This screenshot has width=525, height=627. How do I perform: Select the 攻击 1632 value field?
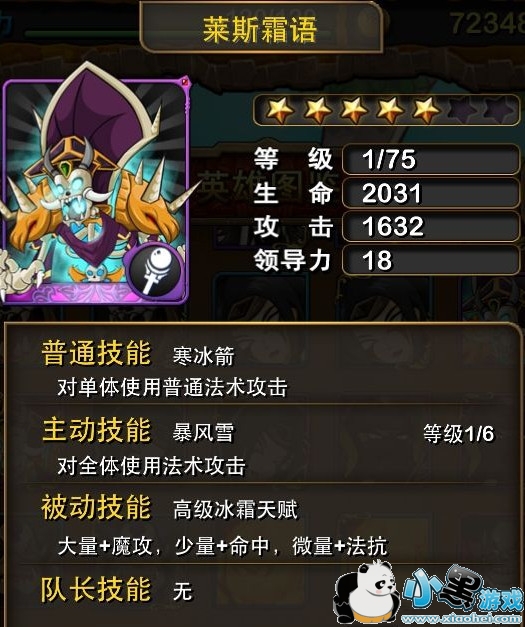click(x=431, y=227)
